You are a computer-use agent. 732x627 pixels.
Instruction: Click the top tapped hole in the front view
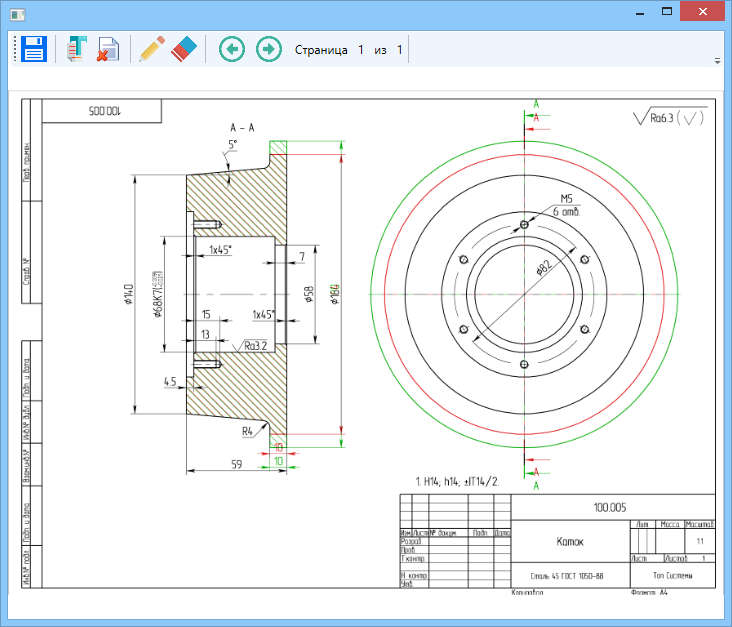tap(524, 225)
